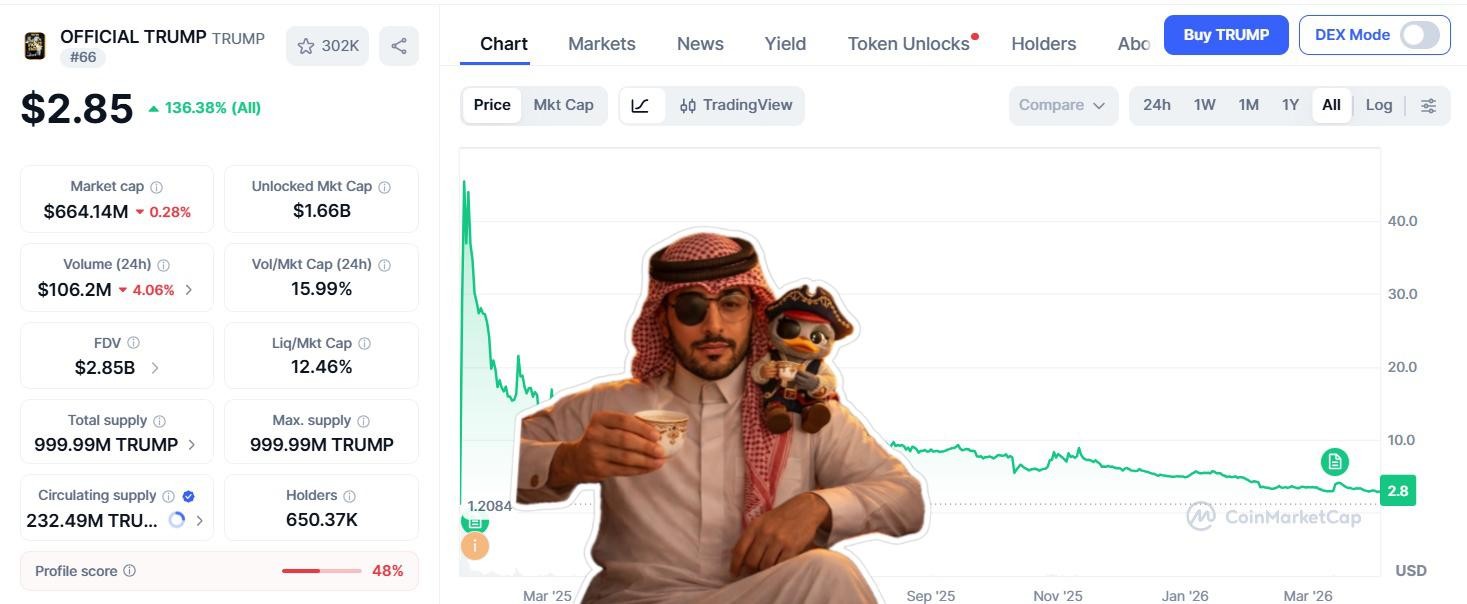This screenshot has height=604, width=1467.
Task: Click the green document marker on the chart
Action: (x=1334, y=461)
